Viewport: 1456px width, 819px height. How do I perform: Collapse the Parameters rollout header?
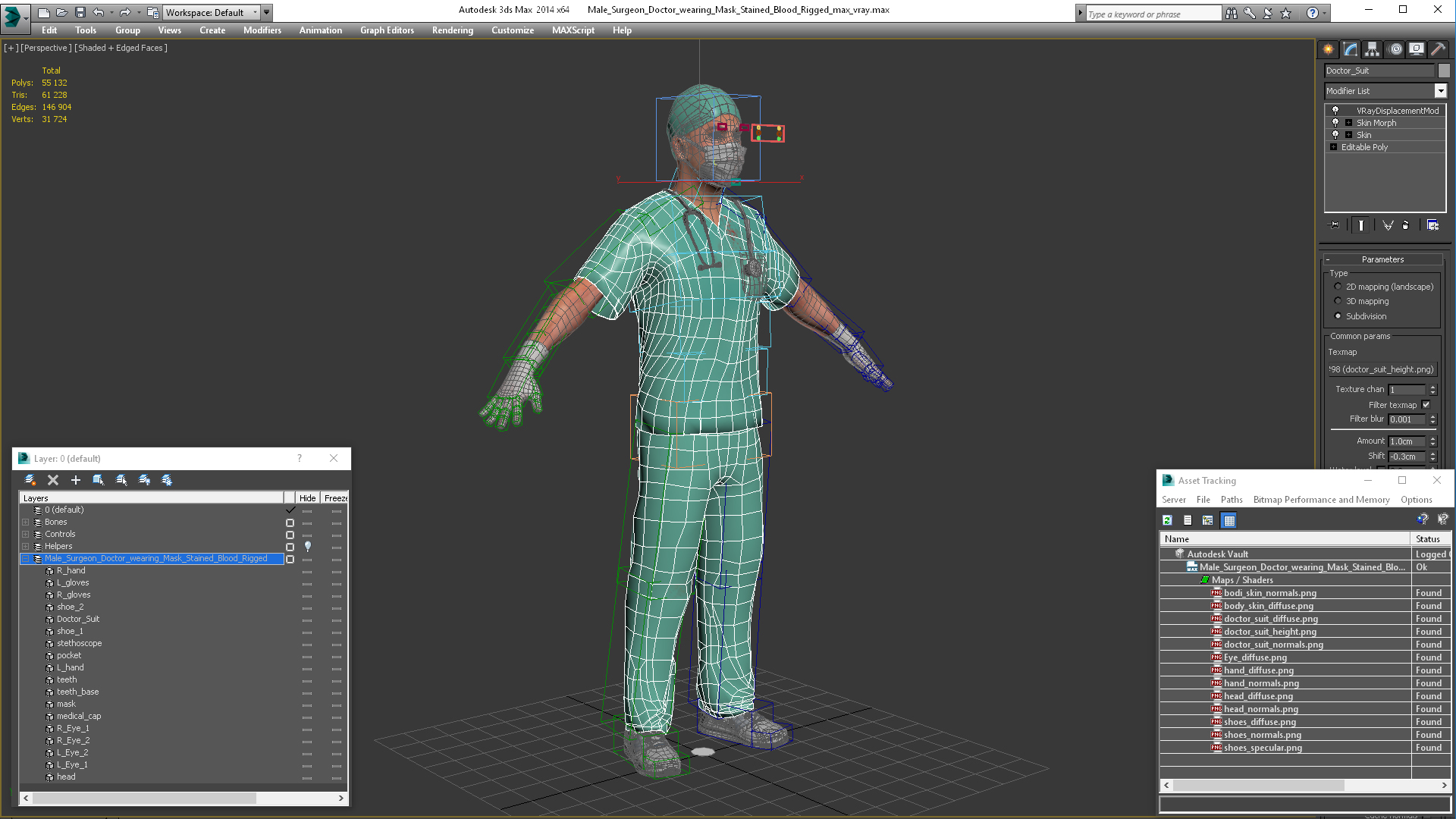click(x=1382, y=259)
